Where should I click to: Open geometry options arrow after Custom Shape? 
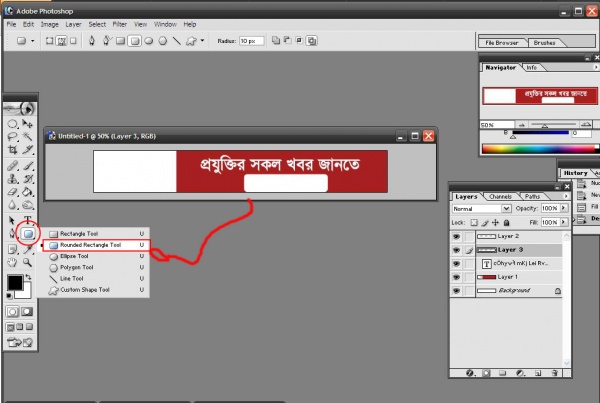tap(202, 40)
